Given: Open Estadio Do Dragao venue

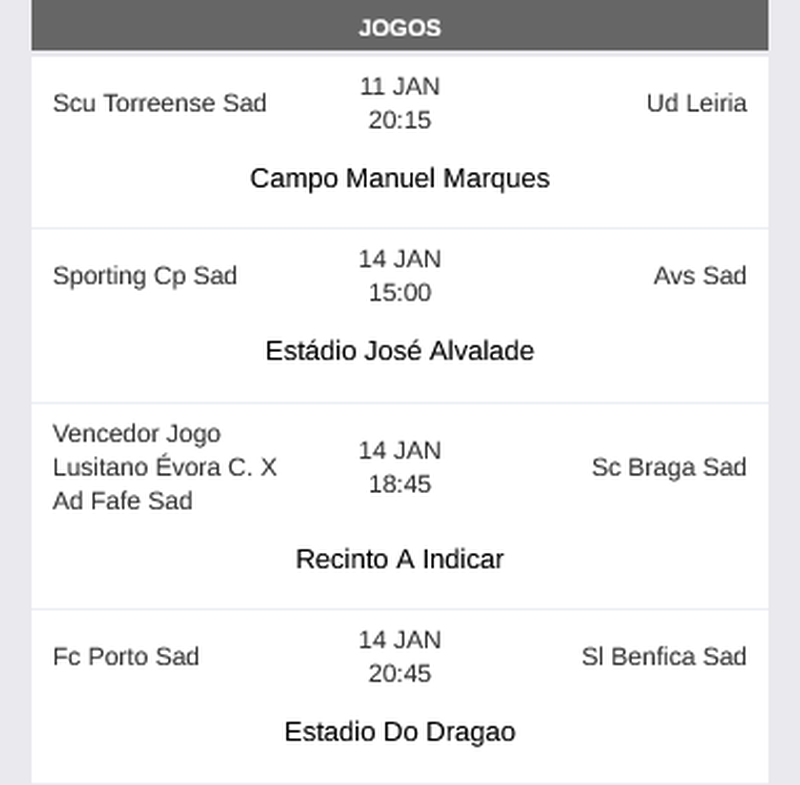Looking at the screenshot, I should [x=400, y=732].
